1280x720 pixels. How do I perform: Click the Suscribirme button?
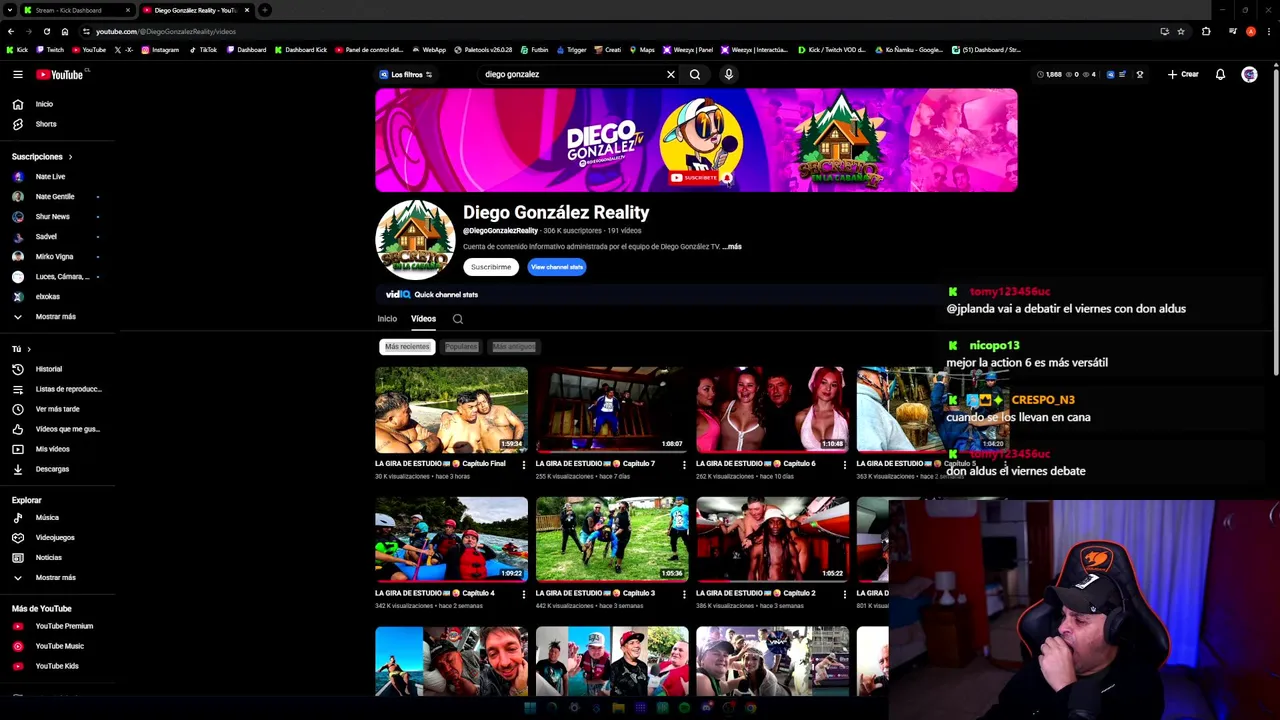[491, 267]
